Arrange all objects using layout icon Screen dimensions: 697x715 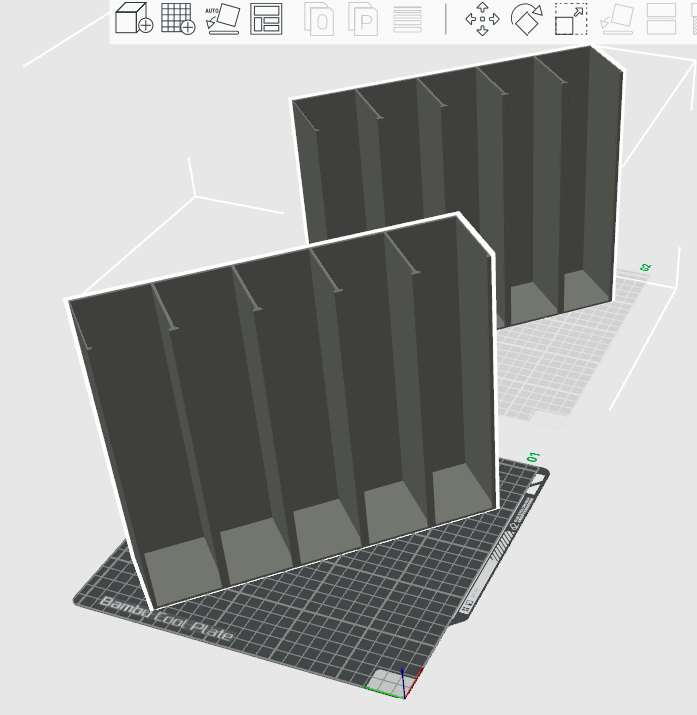point(266,19)
